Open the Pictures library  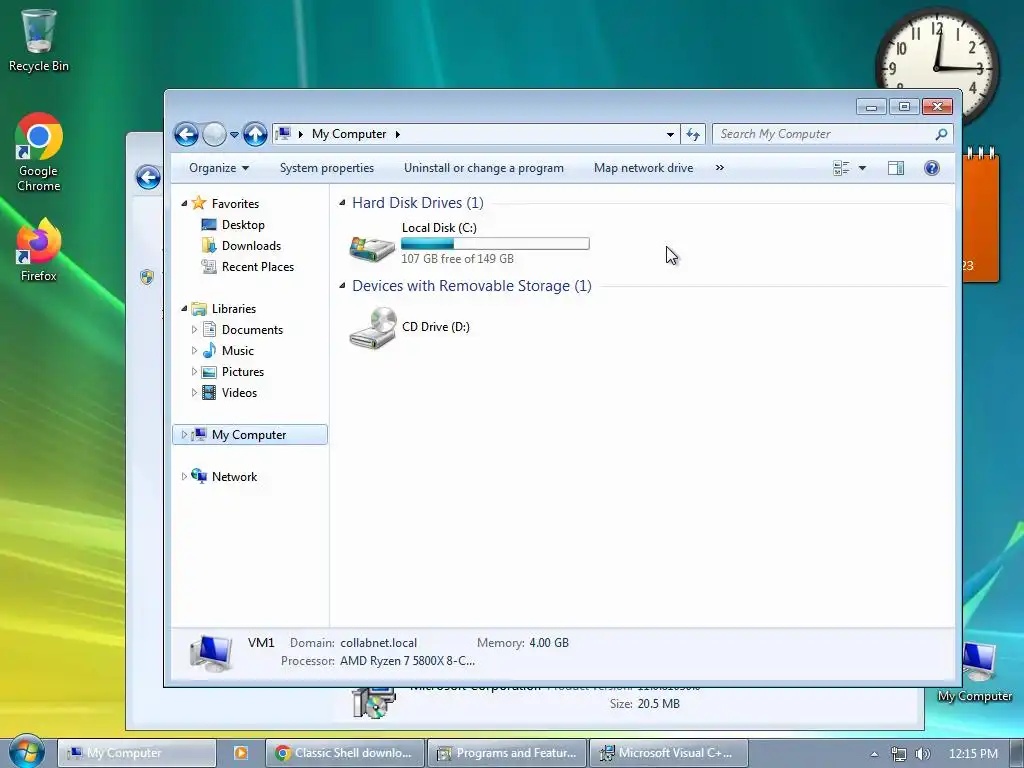(x=243, y=372)
